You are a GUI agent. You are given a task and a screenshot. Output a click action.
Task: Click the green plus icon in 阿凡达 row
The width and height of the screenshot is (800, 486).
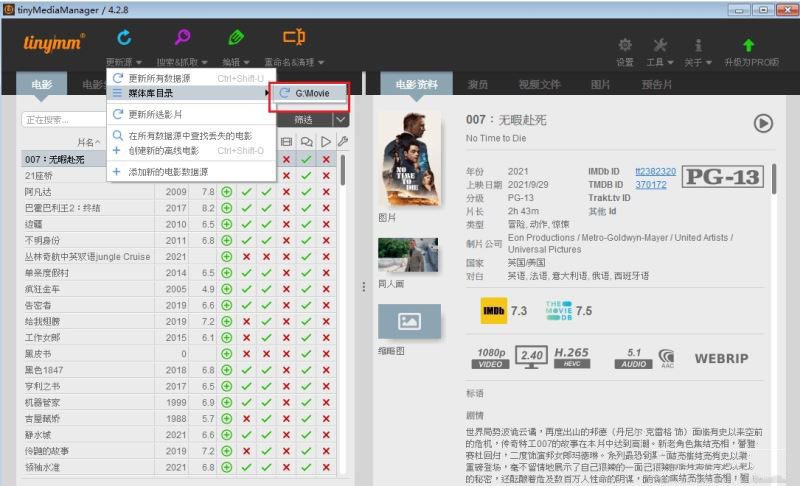pos(227,192)
